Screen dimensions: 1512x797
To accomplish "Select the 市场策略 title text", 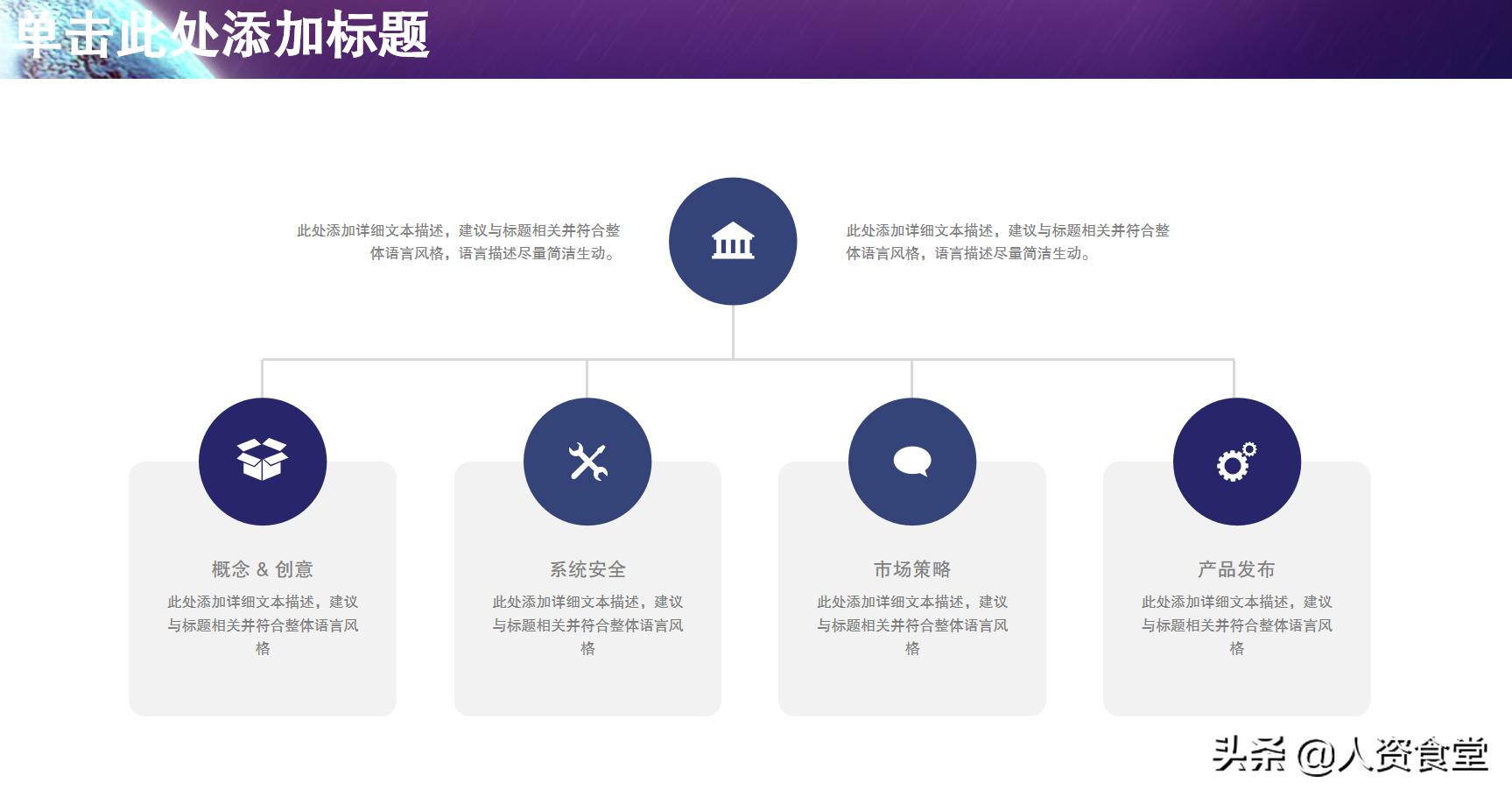I will tap(913, 568).
